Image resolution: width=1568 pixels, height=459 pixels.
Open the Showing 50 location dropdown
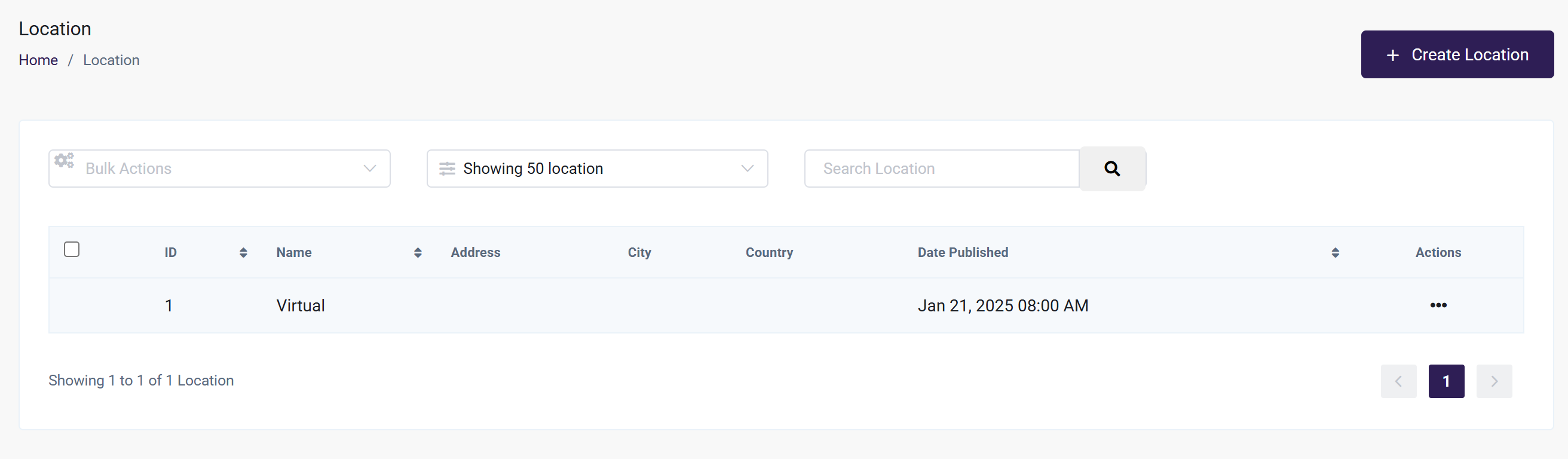pos(596,169)
